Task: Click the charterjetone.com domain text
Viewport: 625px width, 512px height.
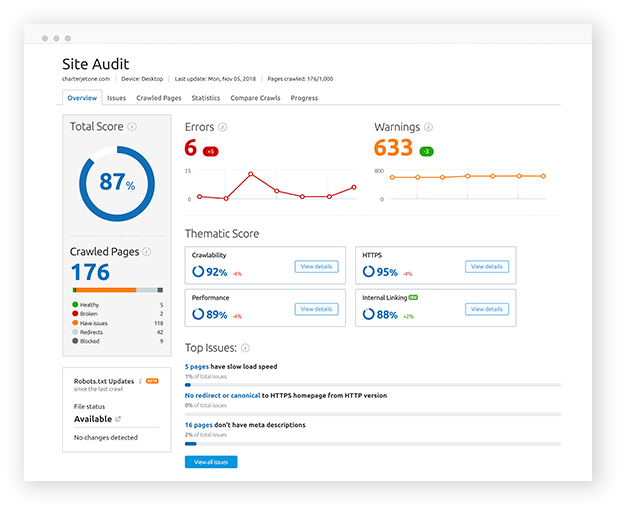Action: pyautogui.click(x=86, y=79)
